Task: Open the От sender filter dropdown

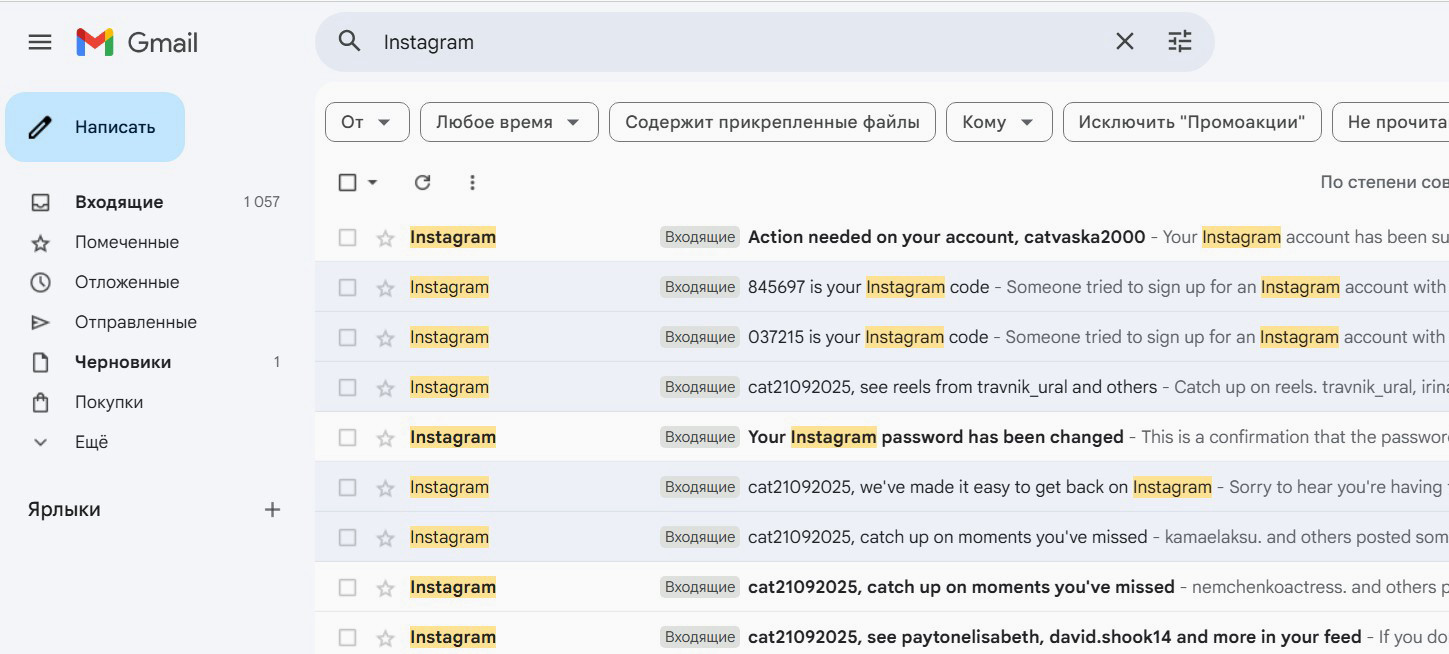Action: (x=366, y=121)
